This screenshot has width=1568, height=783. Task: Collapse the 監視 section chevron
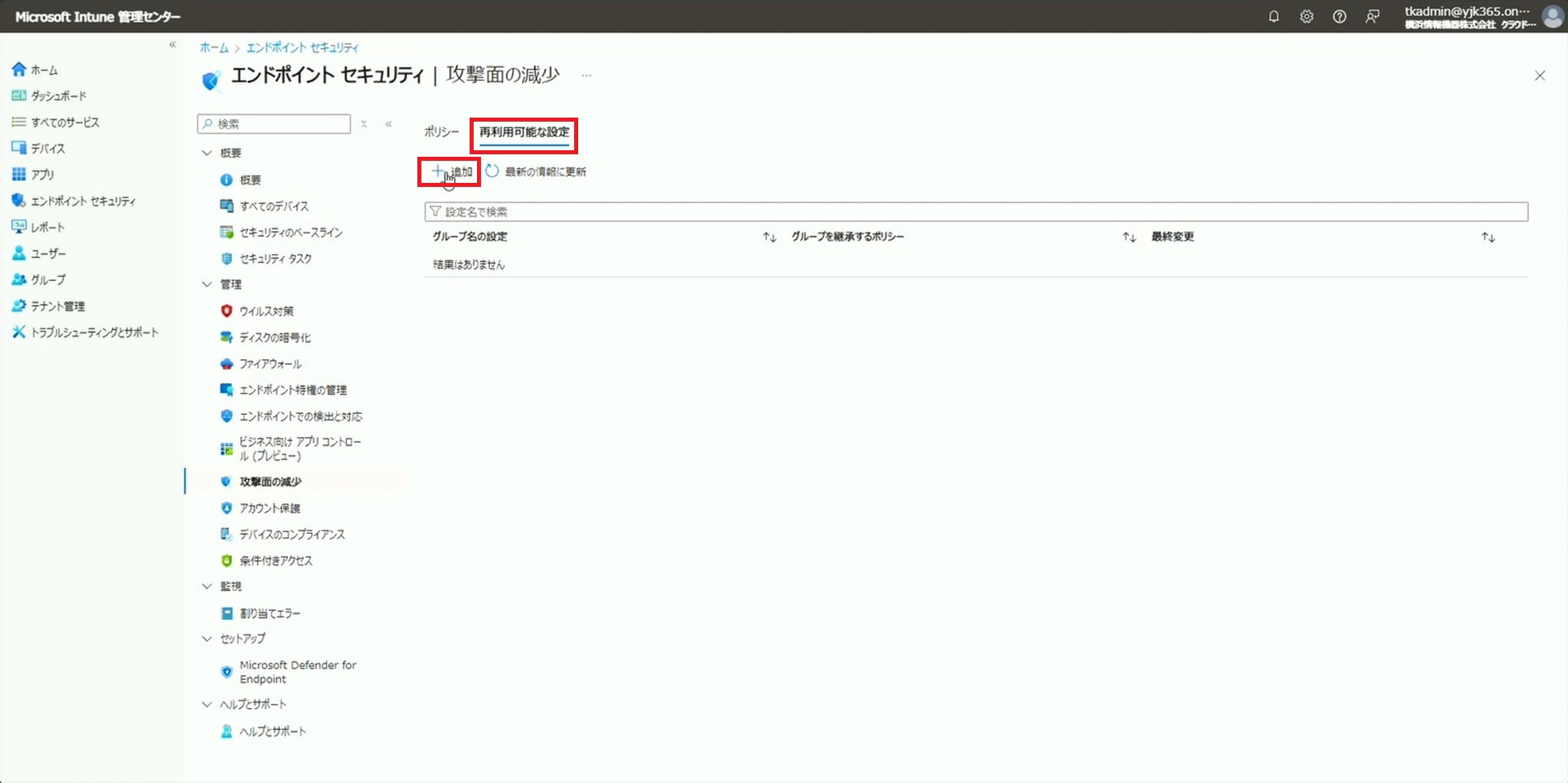207,586
